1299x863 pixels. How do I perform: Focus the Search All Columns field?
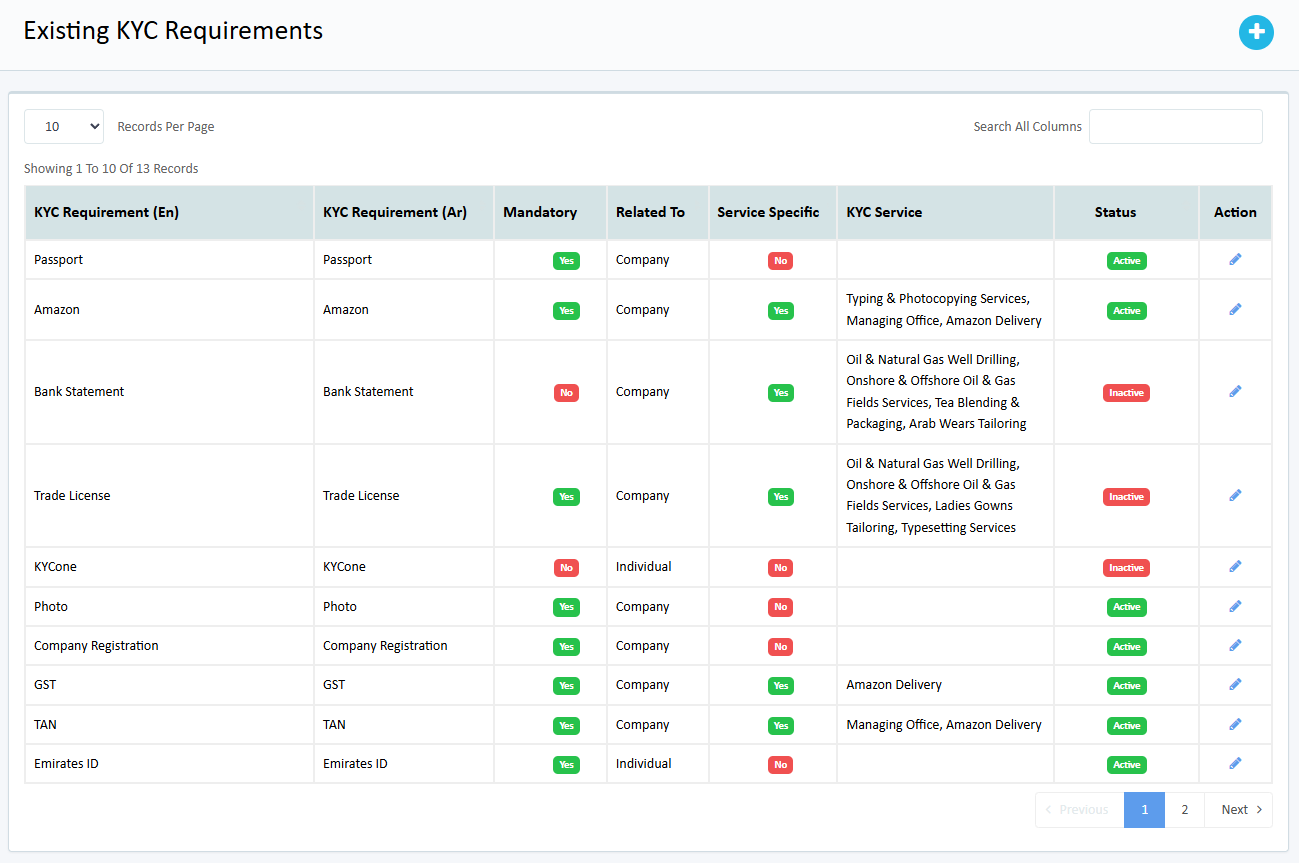pos(1175,126)
